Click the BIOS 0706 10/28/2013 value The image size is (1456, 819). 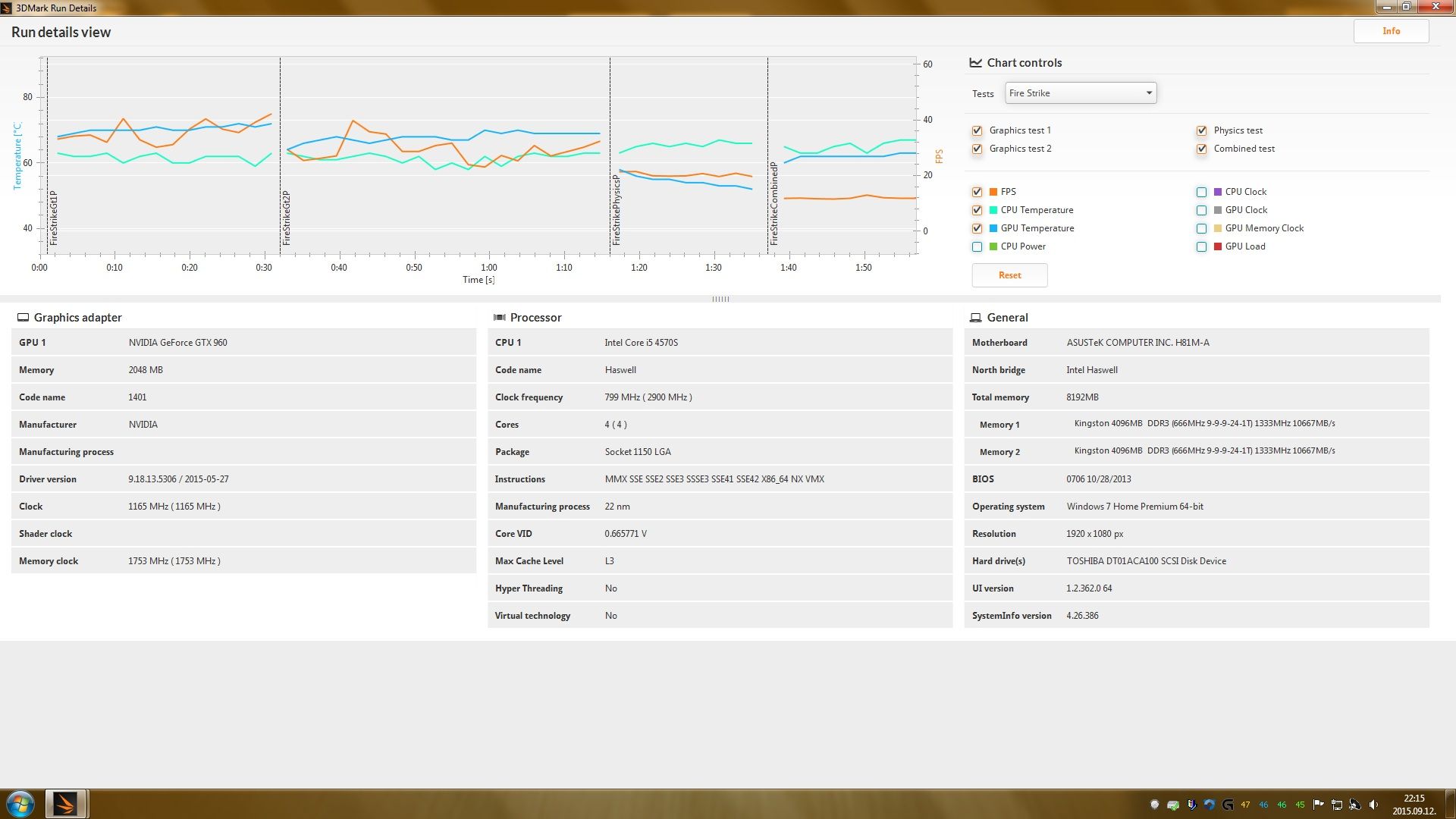1098,479
